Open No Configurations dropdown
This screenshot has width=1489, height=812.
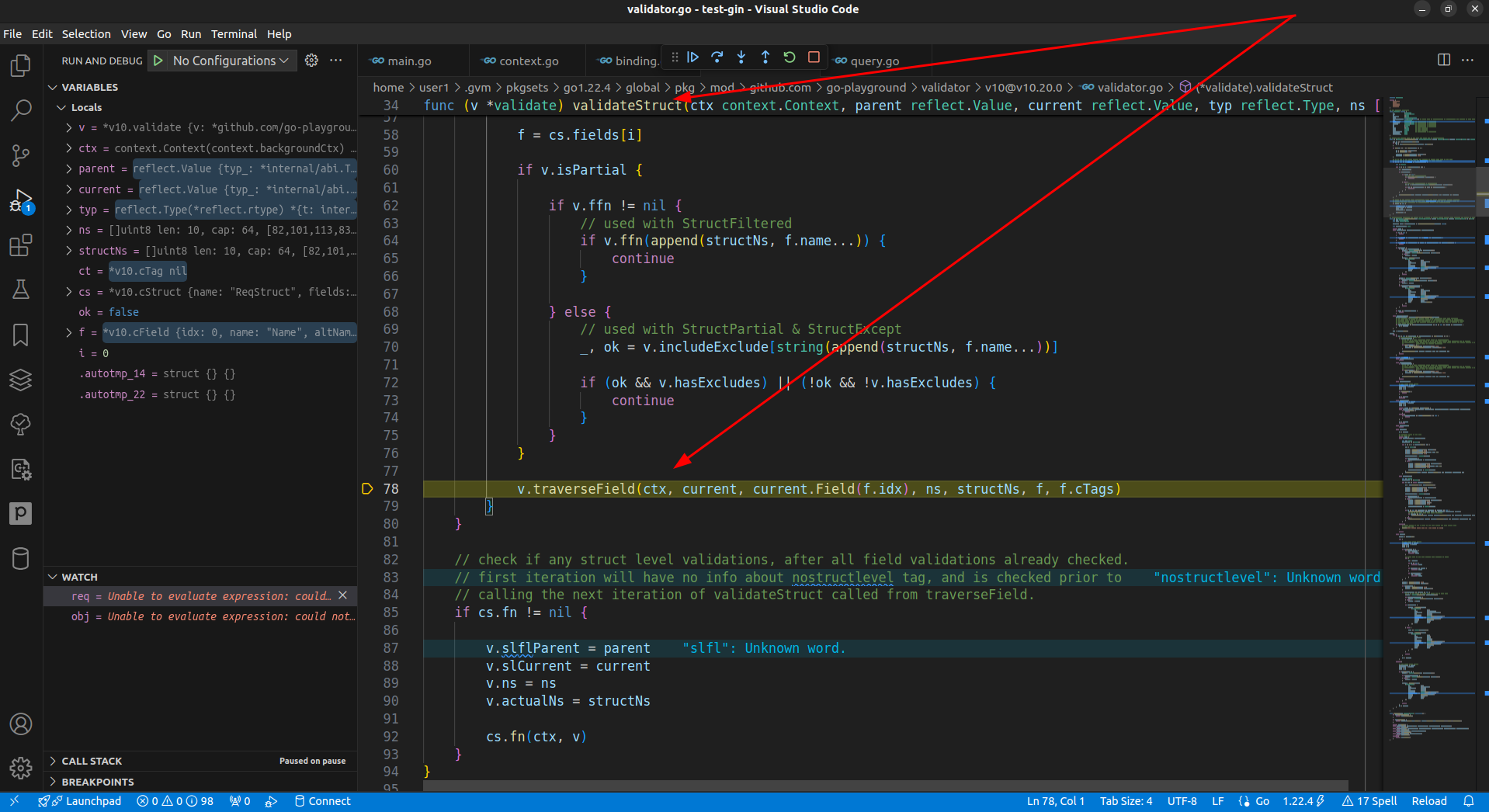click(231, 61)
